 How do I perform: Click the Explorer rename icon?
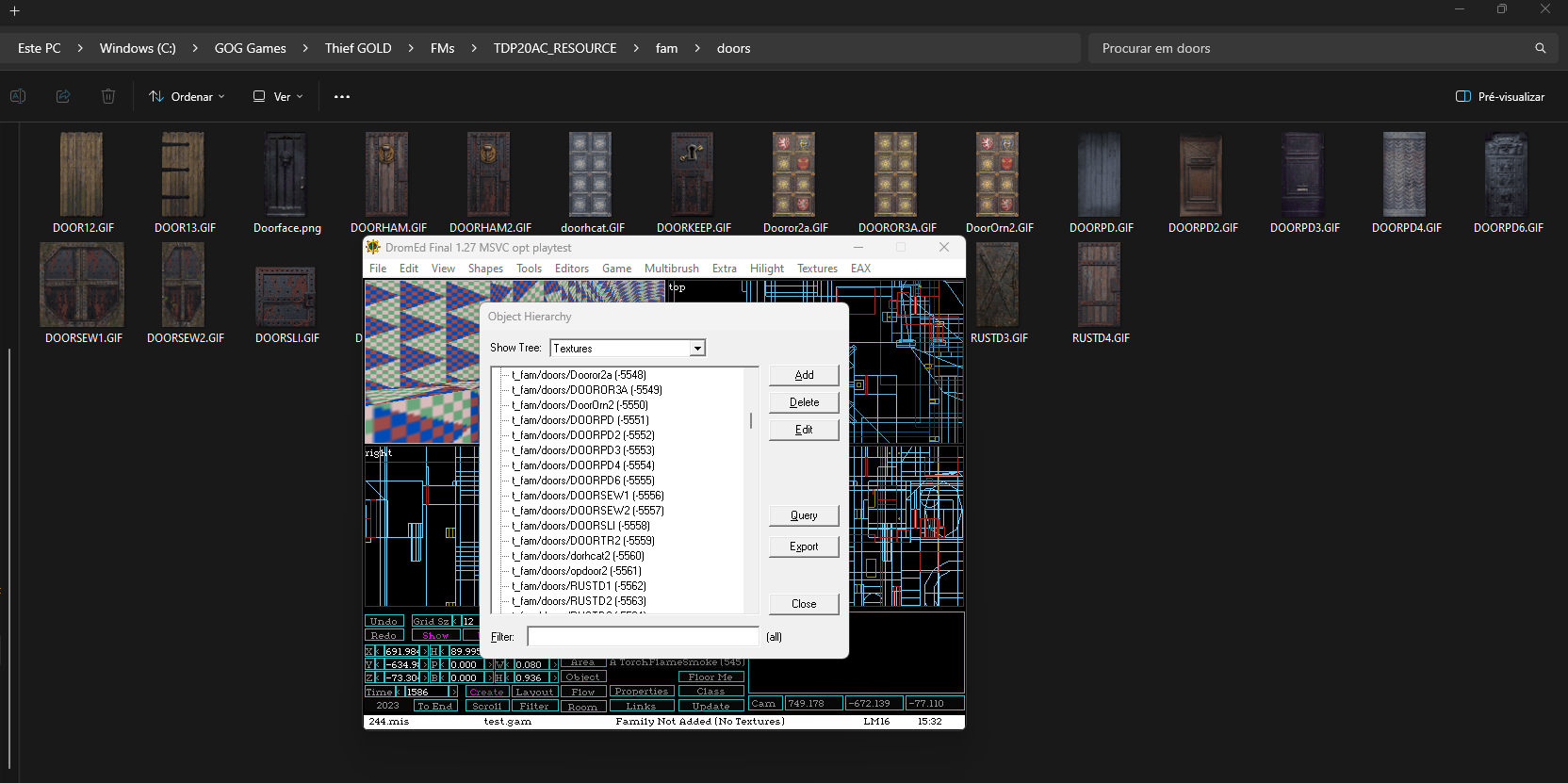pos(18,96)
